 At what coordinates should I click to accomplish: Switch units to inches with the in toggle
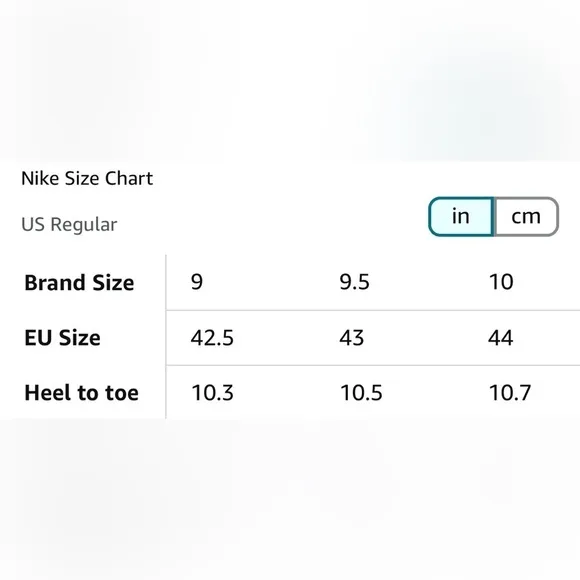pyautogui.click(x=461, y=216)
